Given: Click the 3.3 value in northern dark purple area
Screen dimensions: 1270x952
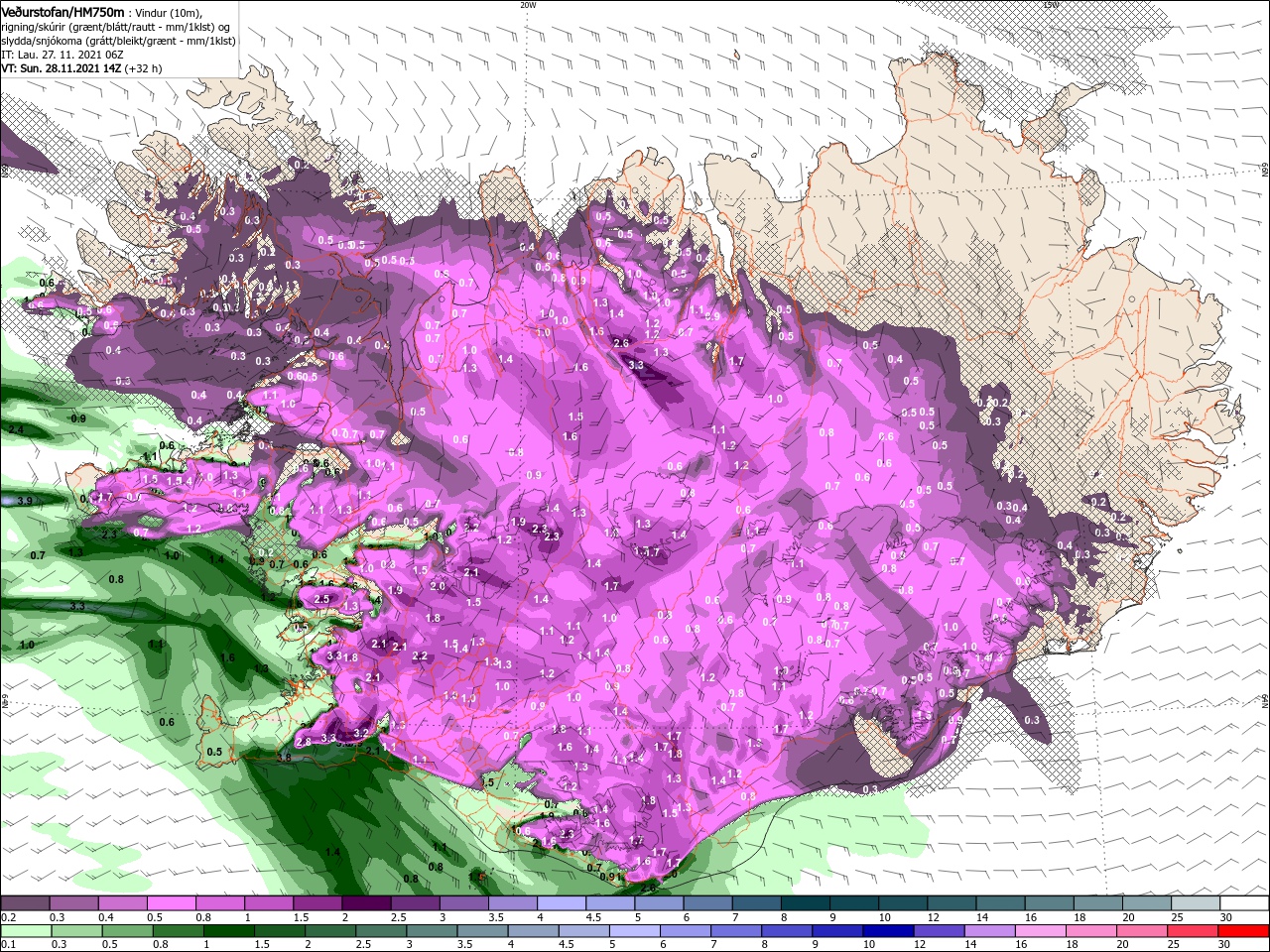Looking at the screenshot, I should tap(637, 365).
